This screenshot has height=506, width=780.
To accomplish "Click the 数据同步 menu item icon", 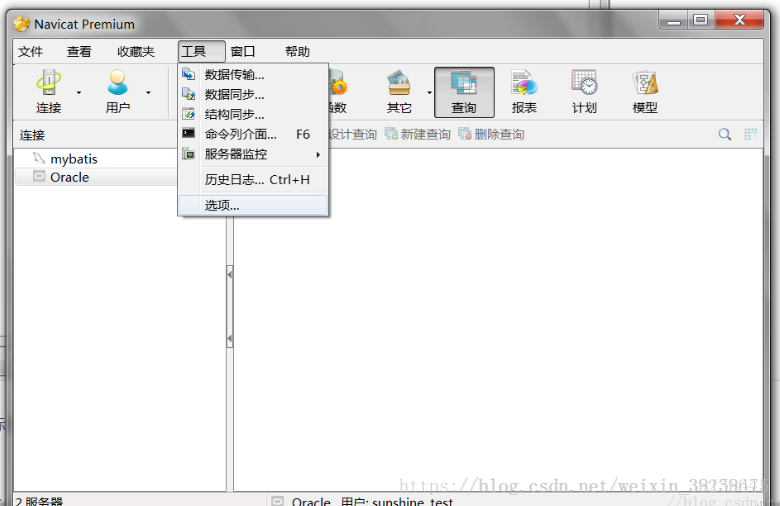I will point(189,94).
